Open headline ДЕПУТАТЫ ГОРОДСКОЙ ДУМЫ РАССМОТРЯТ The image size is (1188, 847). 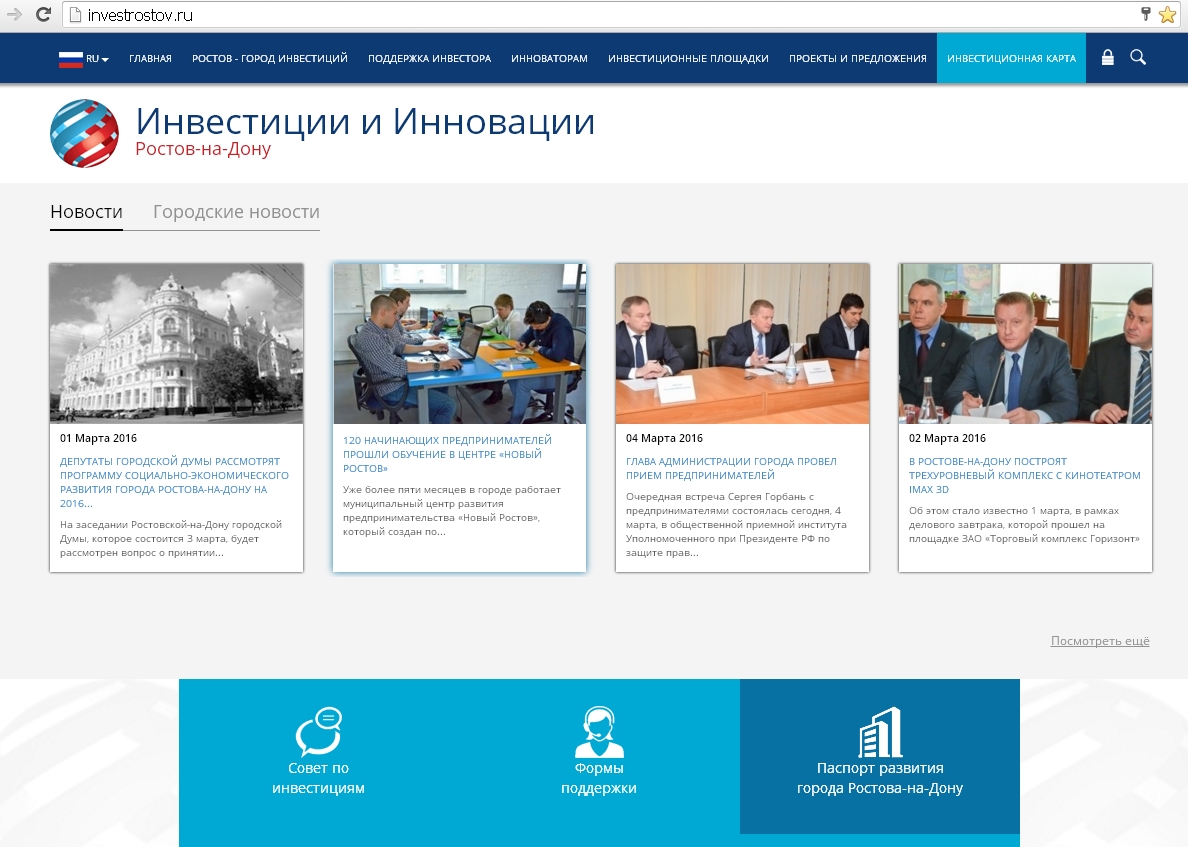coord(174,482)
